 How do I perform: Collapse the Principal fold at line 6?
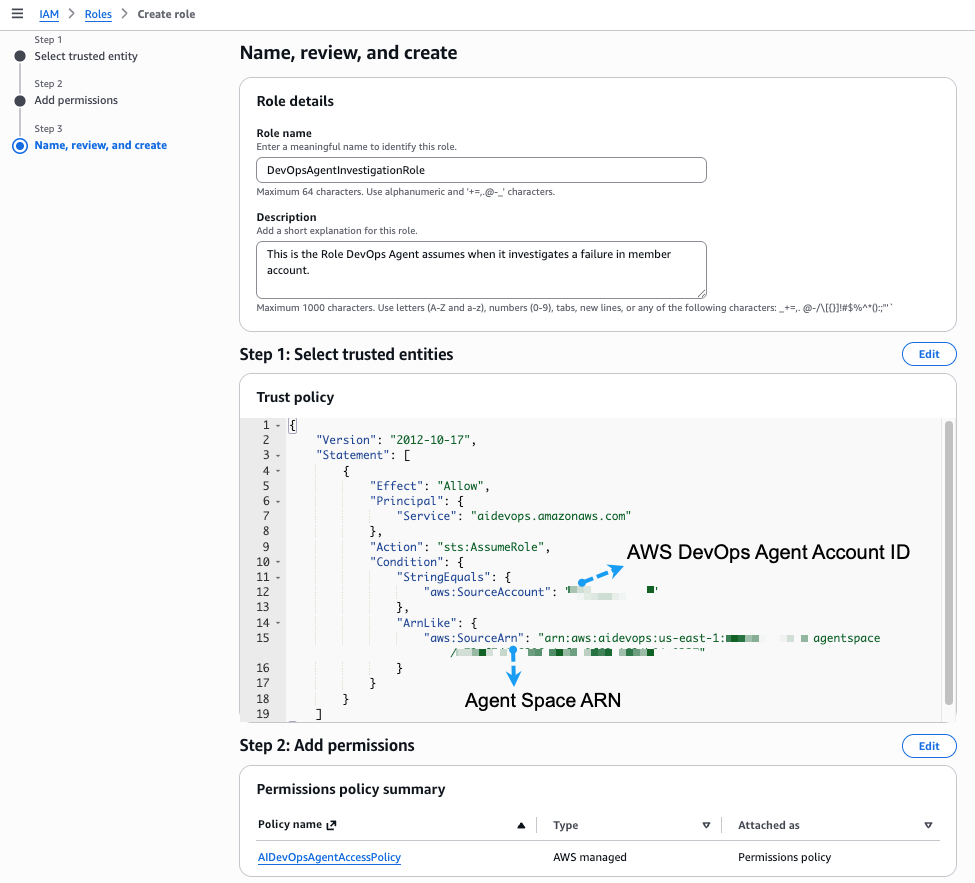(x=278, y=502)
